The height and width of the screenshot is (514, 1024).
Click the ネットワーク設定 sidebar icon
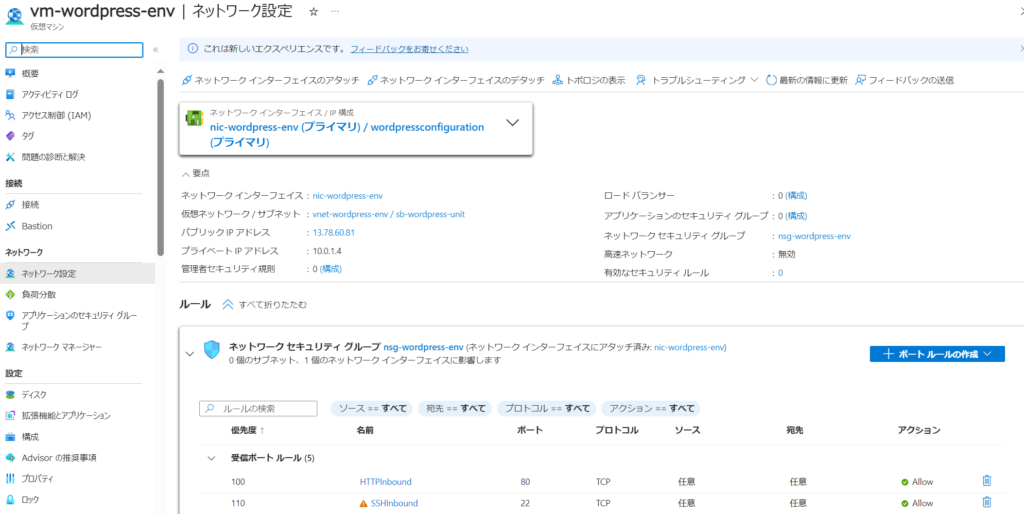click(10, 274)
